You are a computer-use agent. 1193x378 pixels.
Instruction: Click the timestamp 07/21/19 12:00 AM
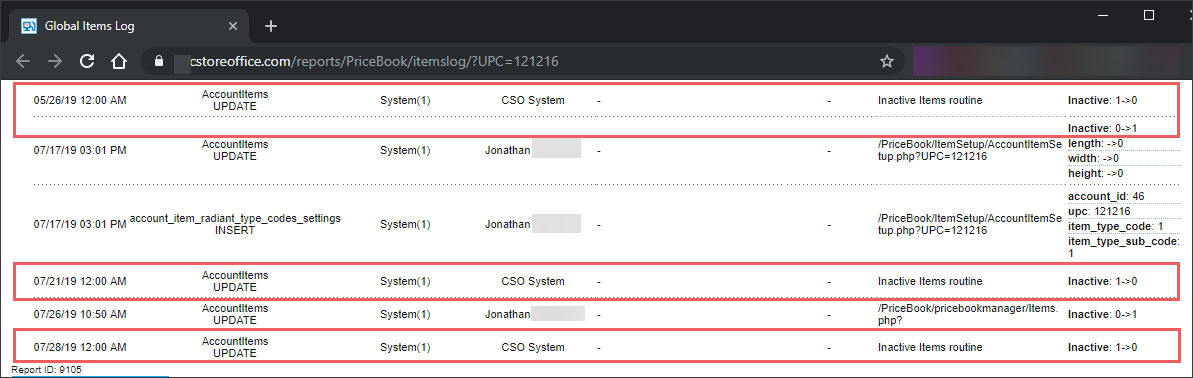point(81,281)
